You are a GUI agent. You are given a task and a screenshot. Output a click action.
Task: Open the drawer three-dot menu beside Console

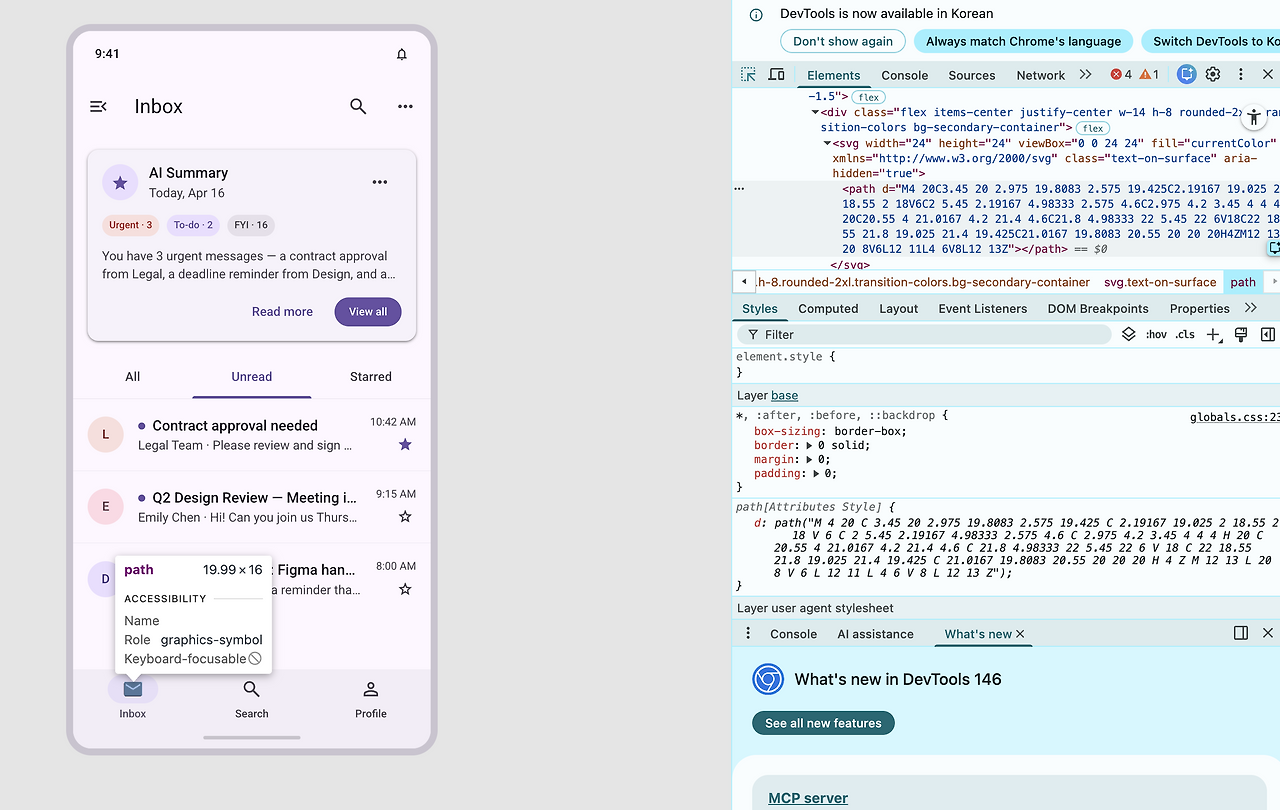click(748, 633)
